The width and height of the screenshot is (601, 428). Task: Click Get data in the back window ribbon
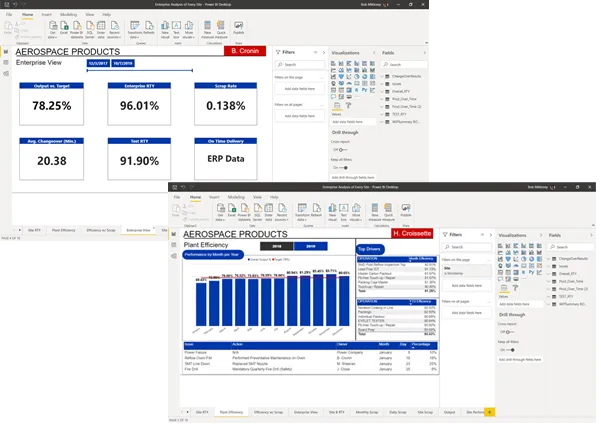[53, 30]
